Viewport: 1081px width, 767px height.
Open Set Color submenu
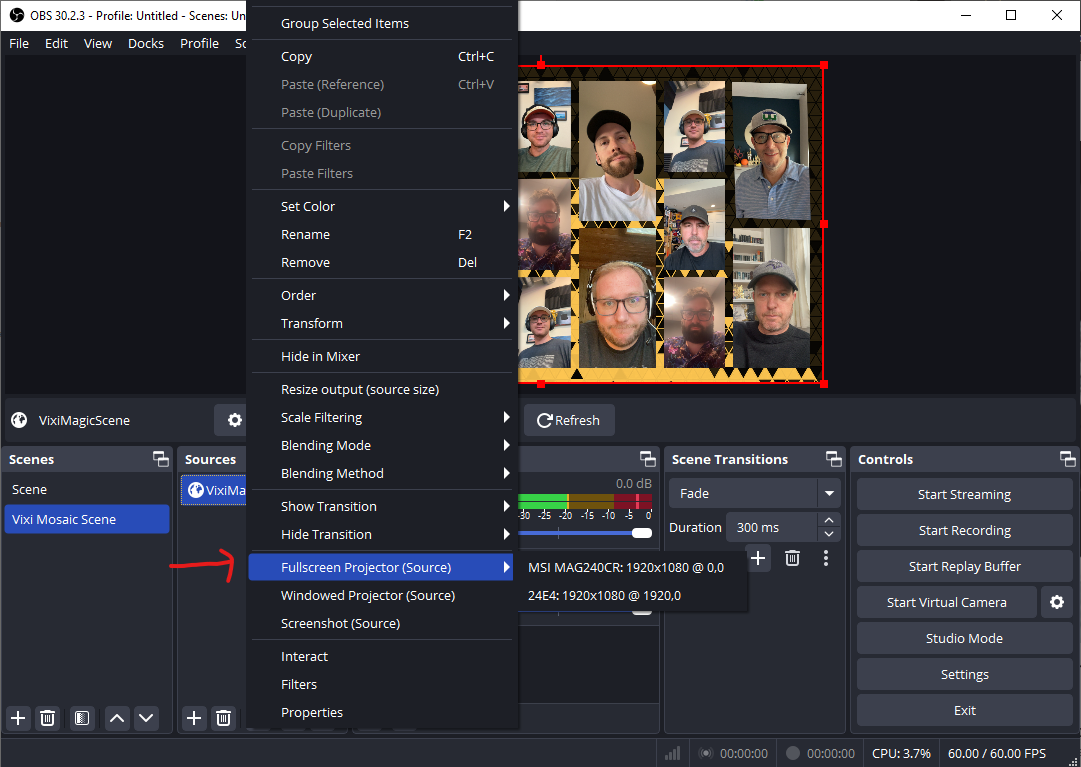[382, 206]
